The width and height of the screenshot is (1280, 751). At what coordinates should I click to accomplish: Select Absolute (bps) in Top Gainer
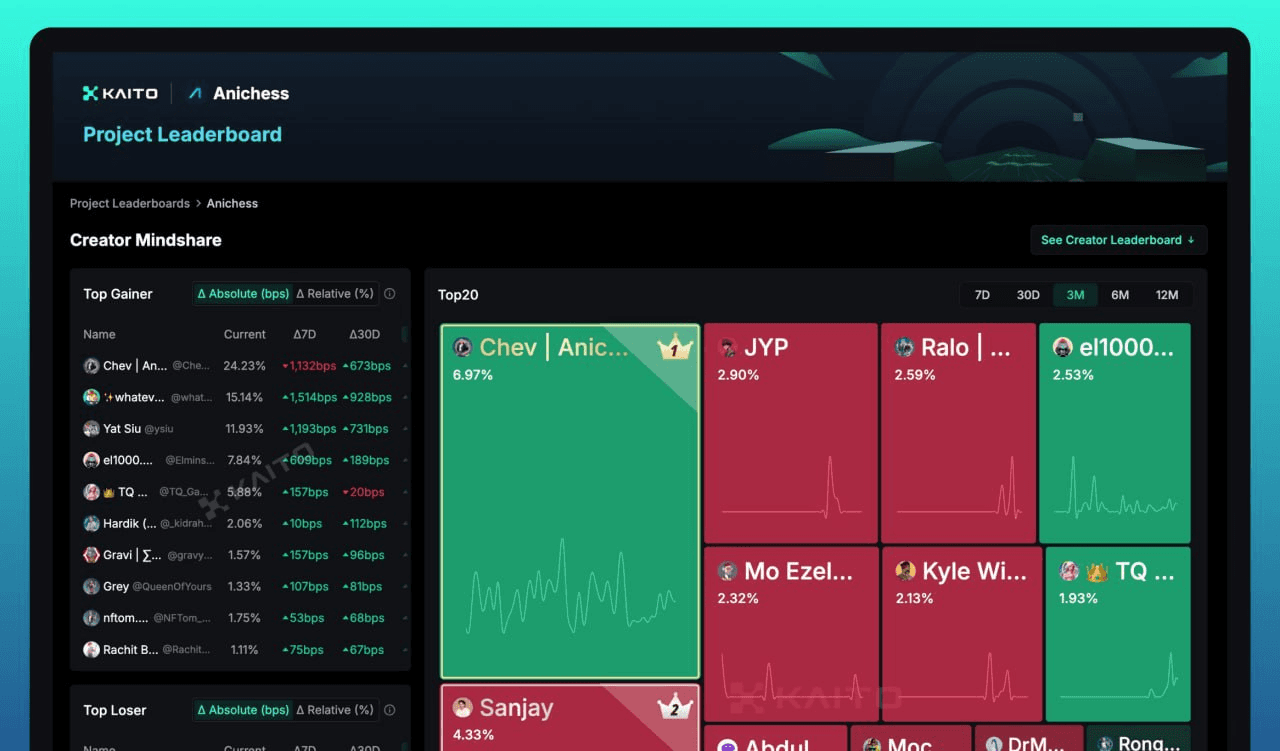click(x=243, y=294)
